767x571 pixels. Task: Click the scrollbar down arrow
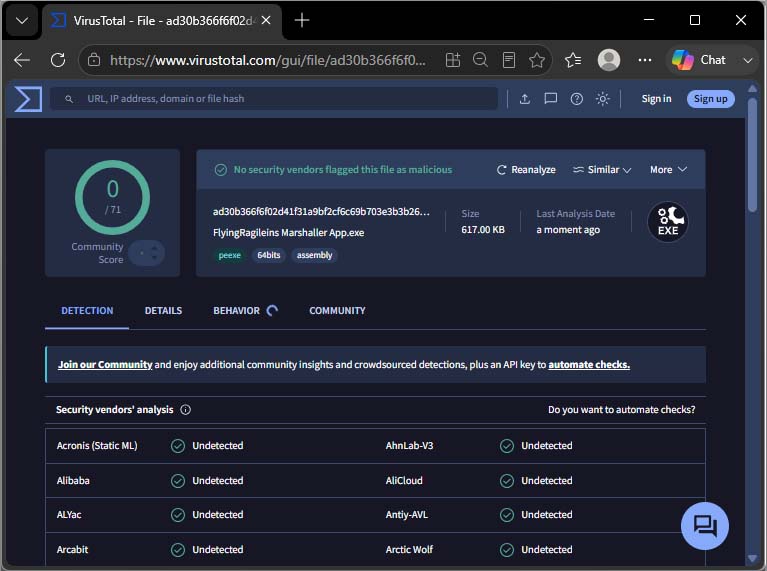point(752,559)
